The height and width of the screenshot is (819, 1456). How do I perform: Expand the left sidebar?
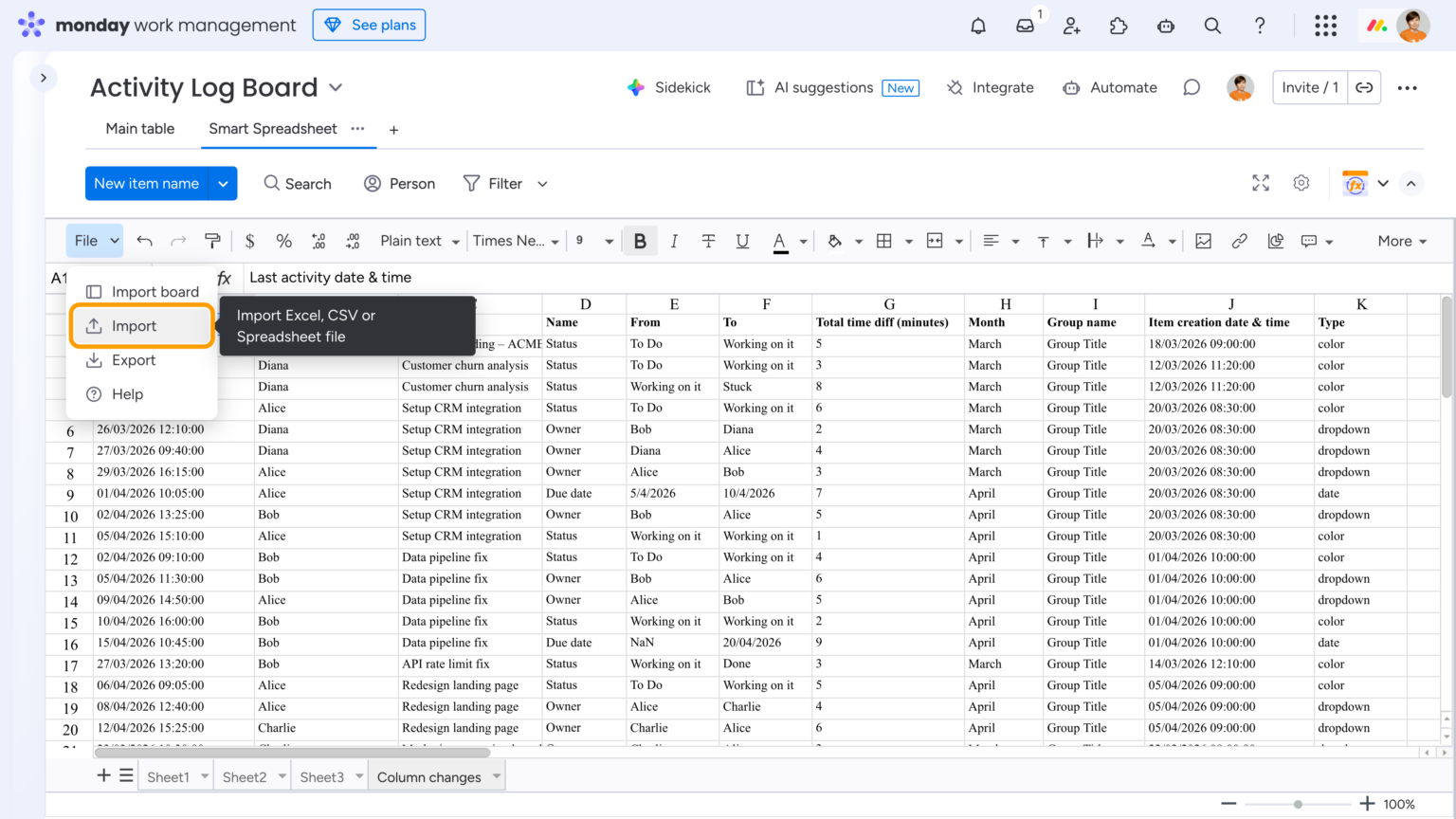pos(44,78)
